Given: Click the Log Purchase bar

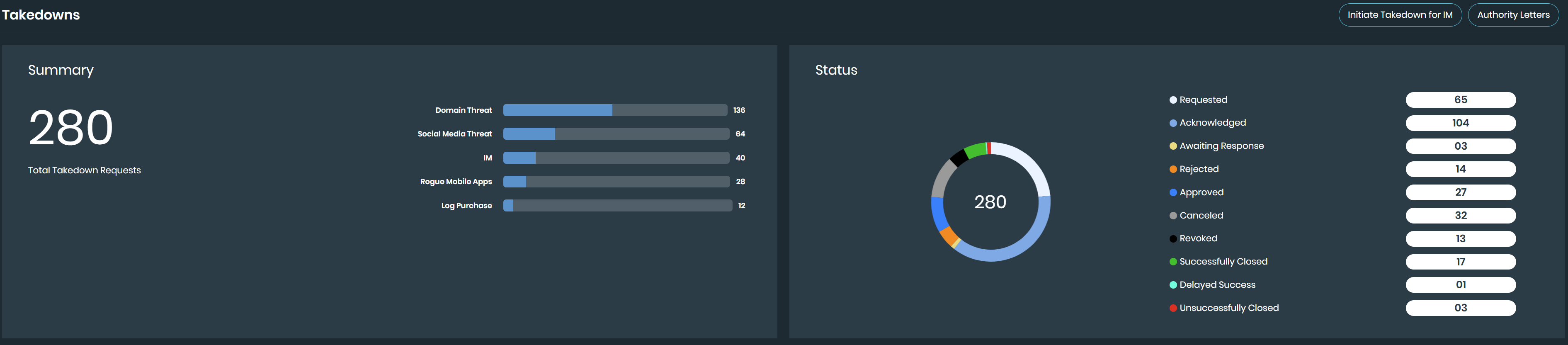Looking at the screenshot, I should coord(617,206).
